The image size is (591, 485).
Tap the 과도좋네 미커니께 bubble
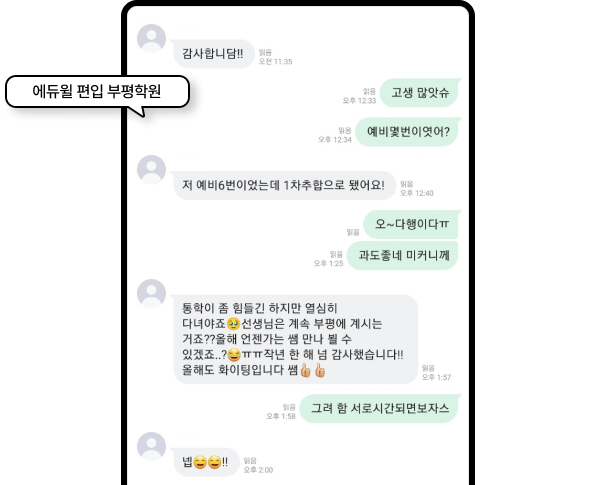(x=403, y=256)
